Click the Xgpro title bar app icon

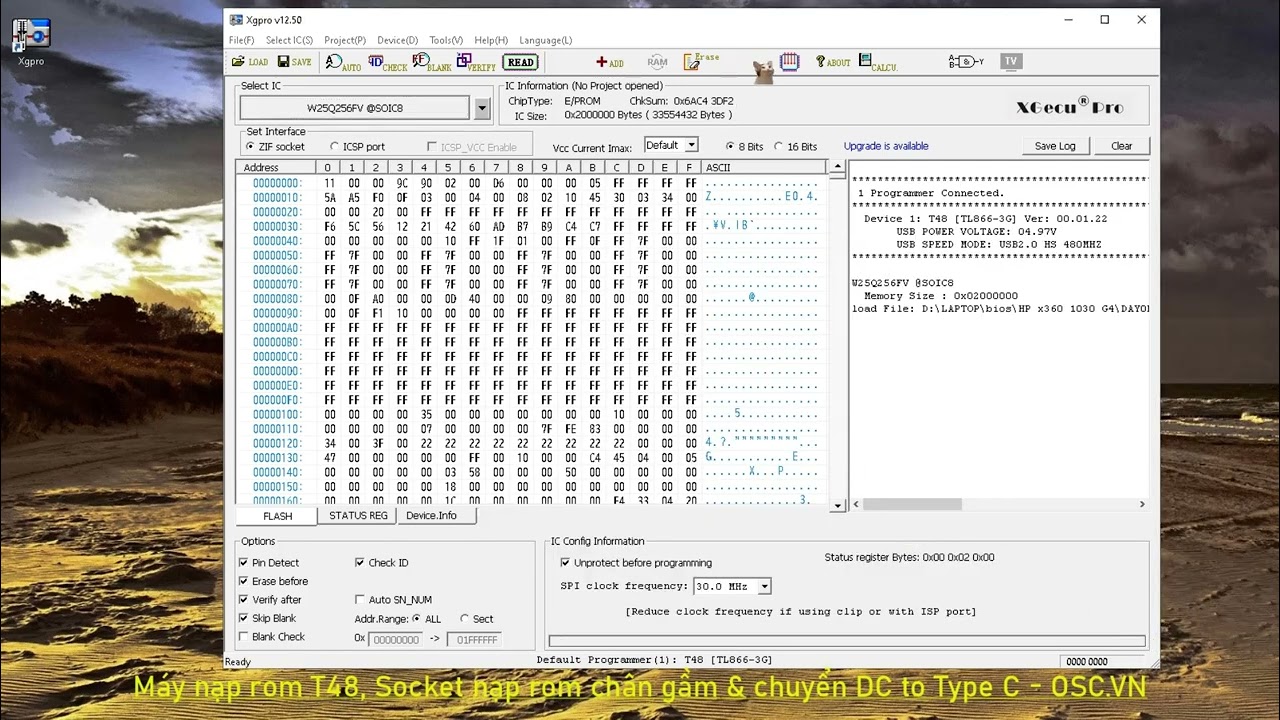[x=236, y=20]
